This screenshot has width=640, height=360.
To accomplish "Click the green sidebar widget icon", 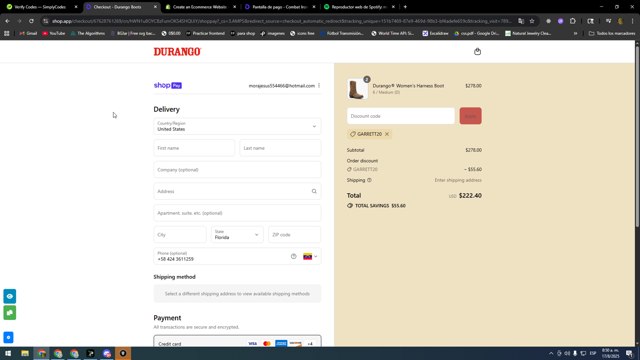I will 10,313.
